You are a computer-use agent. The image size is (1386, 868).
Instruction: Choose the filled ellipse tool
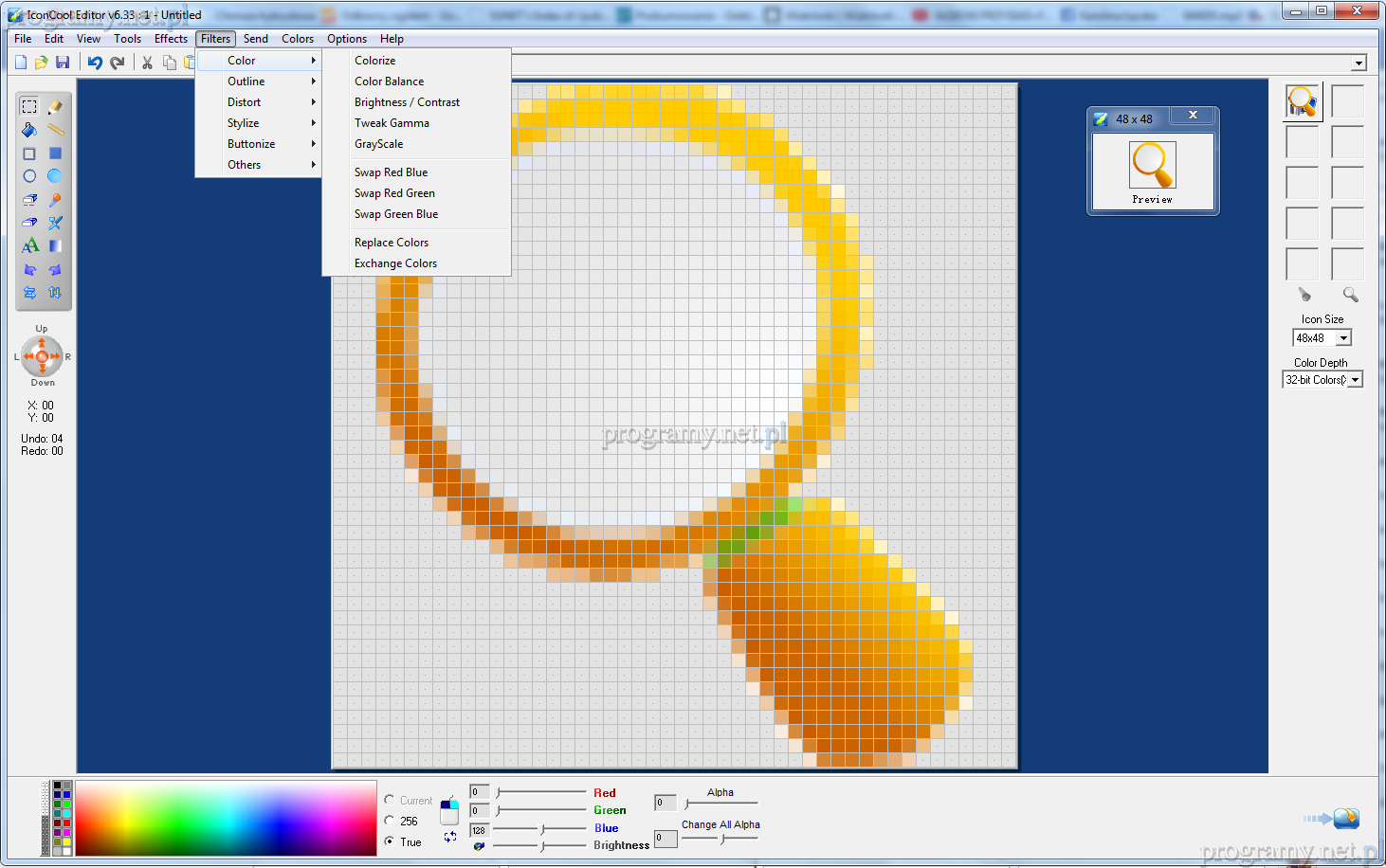pyautogui.click(x=55, y=176)
